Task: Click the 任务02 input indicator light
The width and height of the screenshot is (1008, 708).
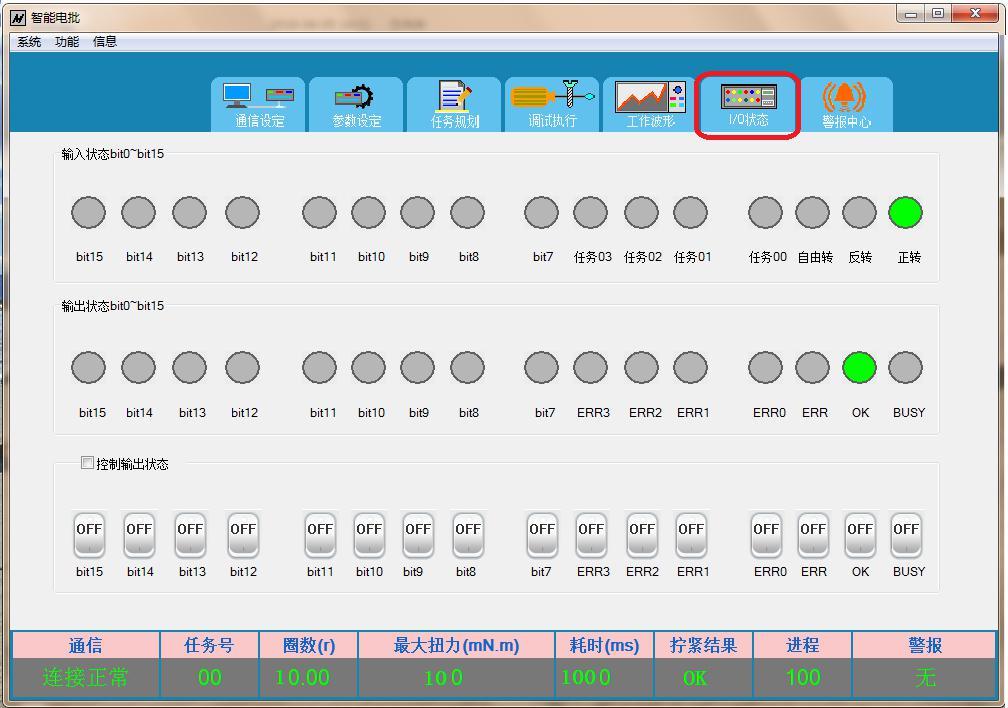Action: (x=641, y=212)
